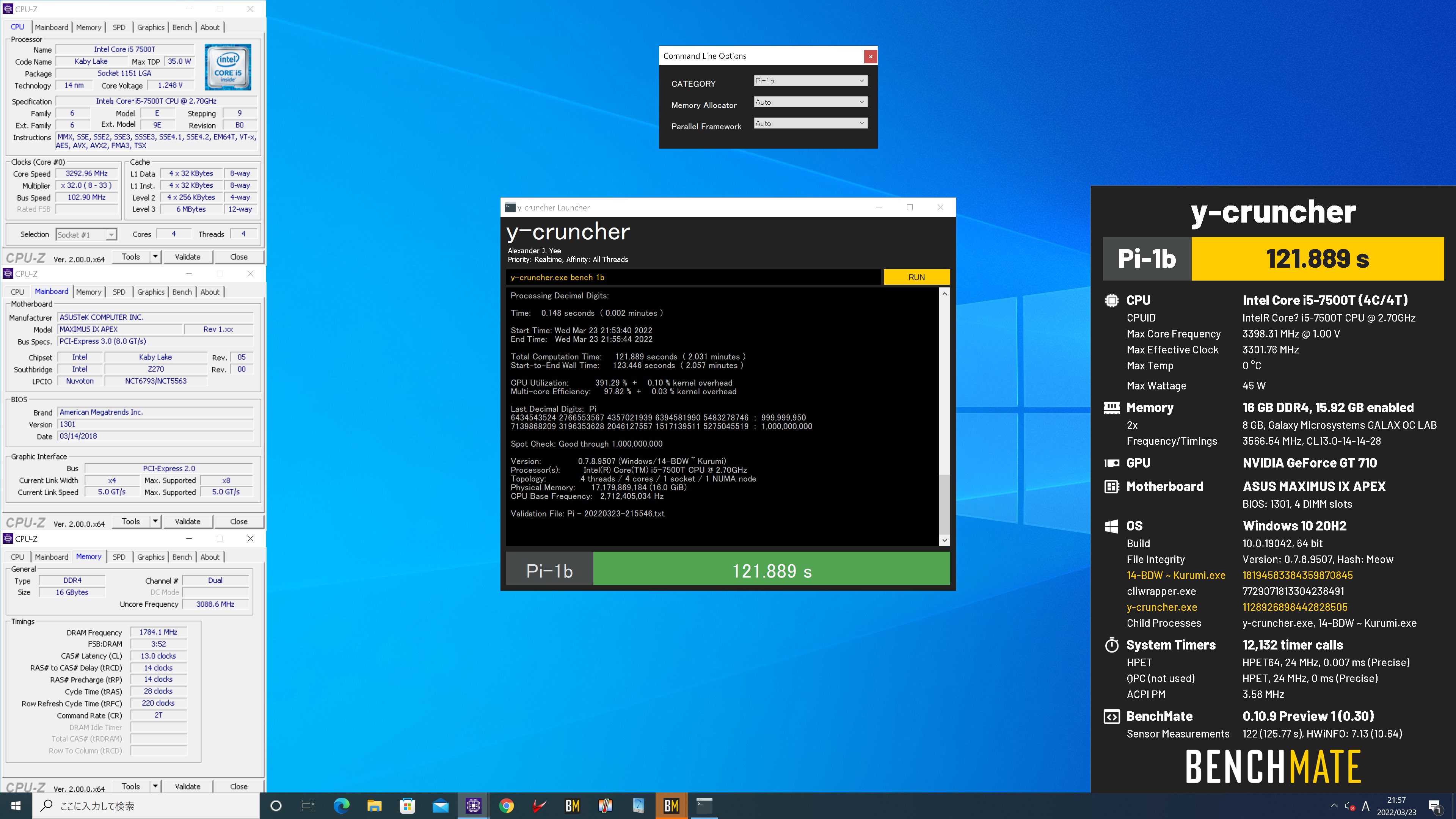Image resolution: width=1456 pixels, height=819 pixels.
Task: Click the MAXIMUS IX APEX model field
Action: [121, 329]
